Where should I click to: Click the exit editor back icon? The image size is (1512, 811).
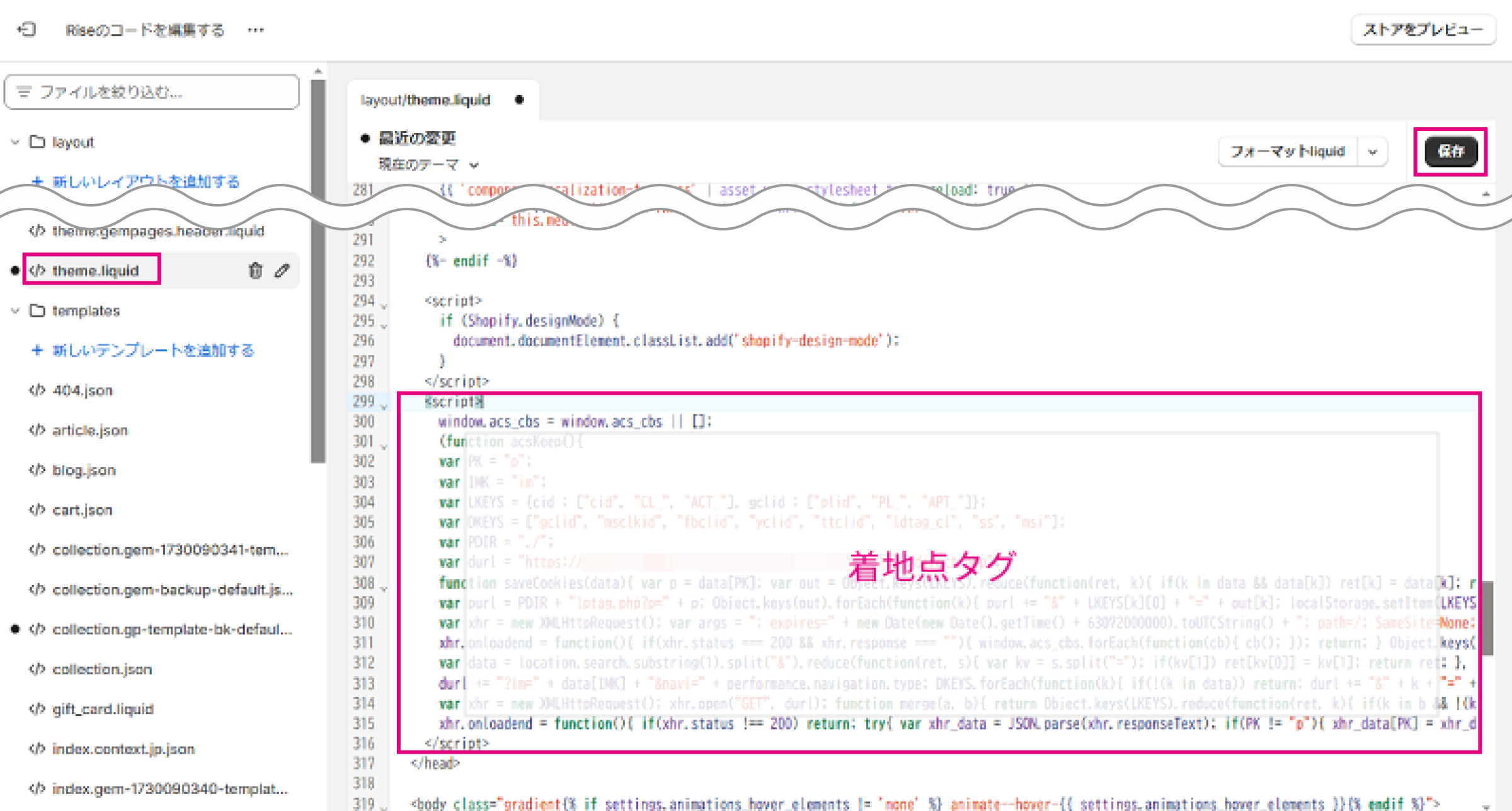pos(26,30)
